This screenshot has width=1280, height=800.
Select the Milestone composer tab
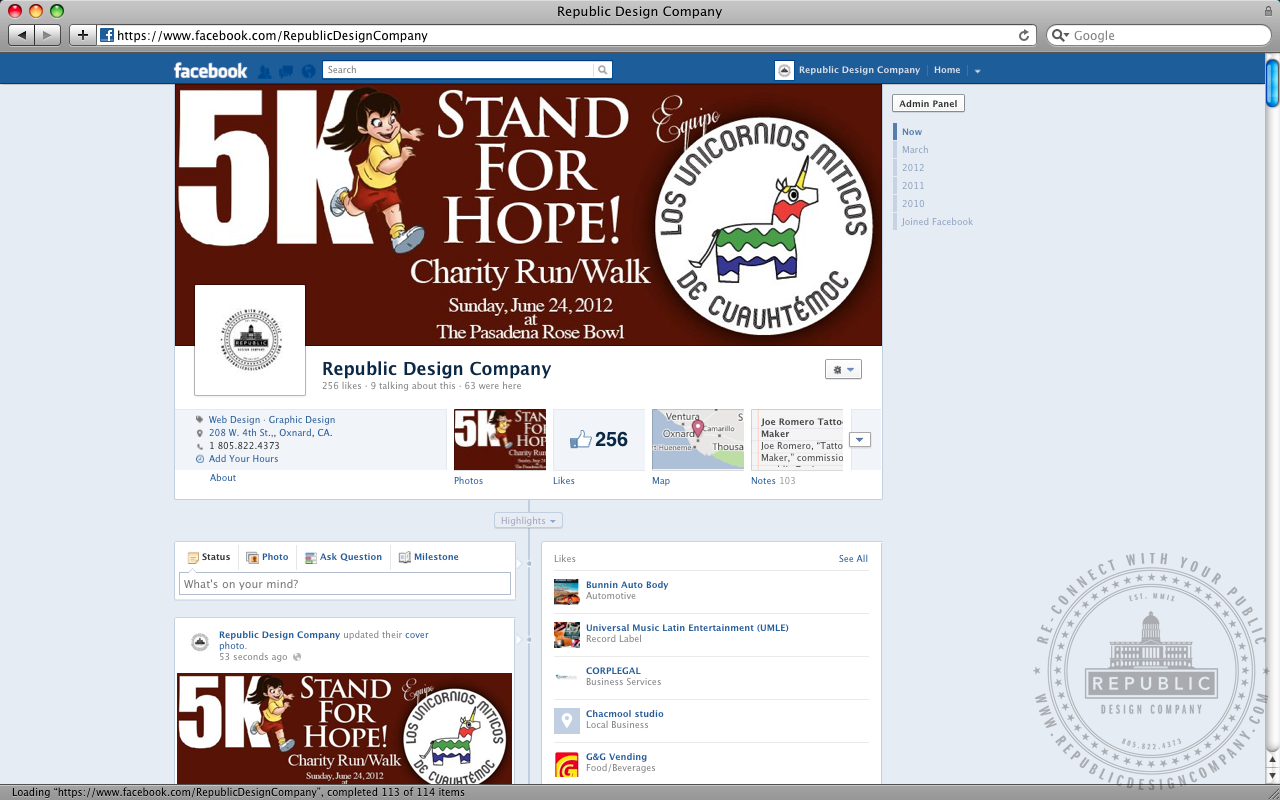tap(428, 557)
